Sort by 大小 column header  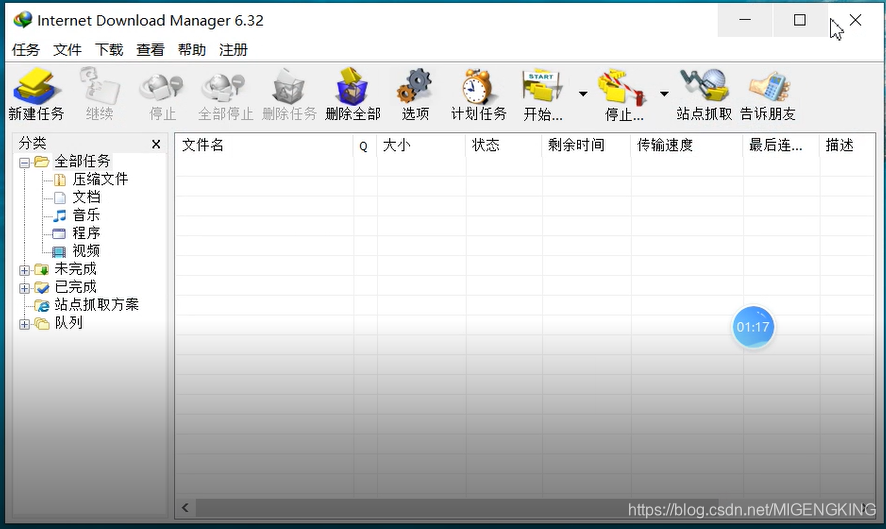421,145
